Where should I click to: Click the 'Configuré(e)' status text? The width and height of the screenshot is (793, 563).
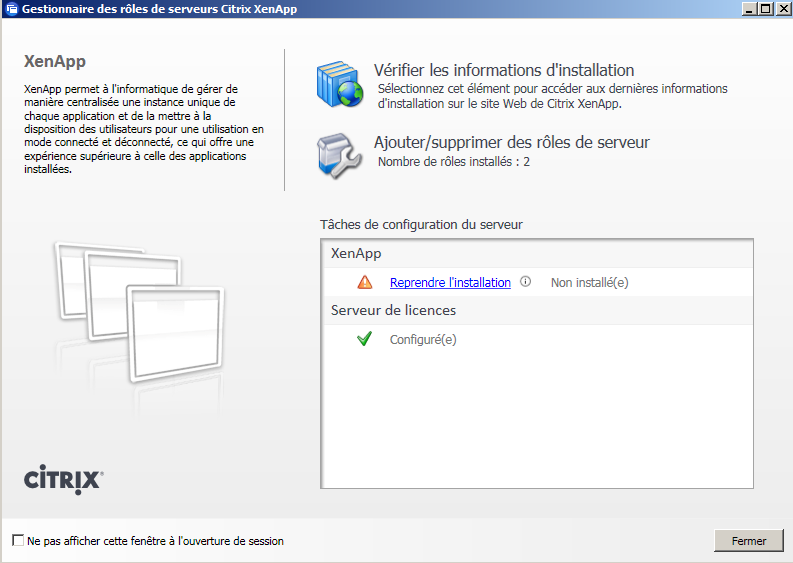point(423,339)
